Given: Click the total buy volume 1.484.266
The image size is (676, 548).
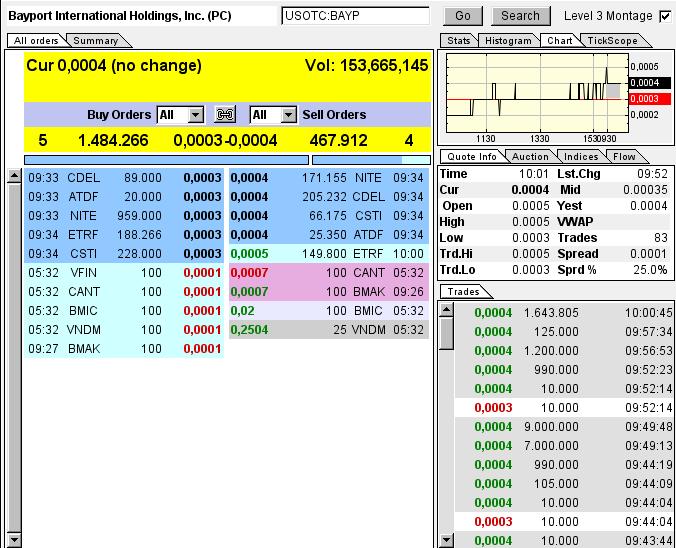Looking at the screenshot, I should tap(113, 141).
